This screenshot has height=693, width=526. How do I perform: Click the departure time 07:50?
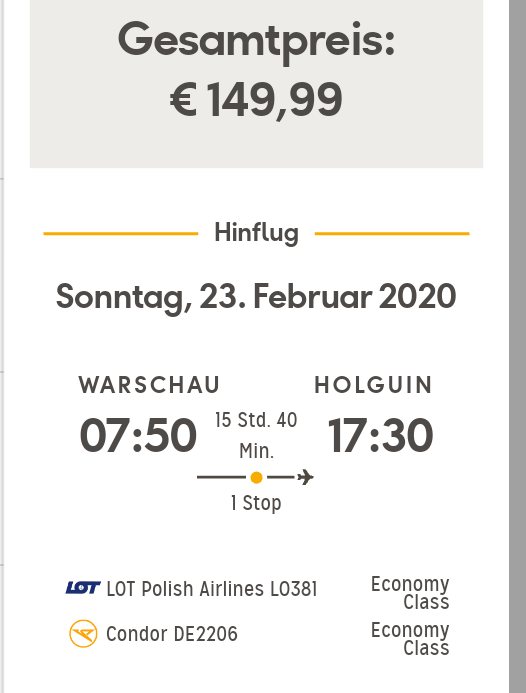coord(138,436)
